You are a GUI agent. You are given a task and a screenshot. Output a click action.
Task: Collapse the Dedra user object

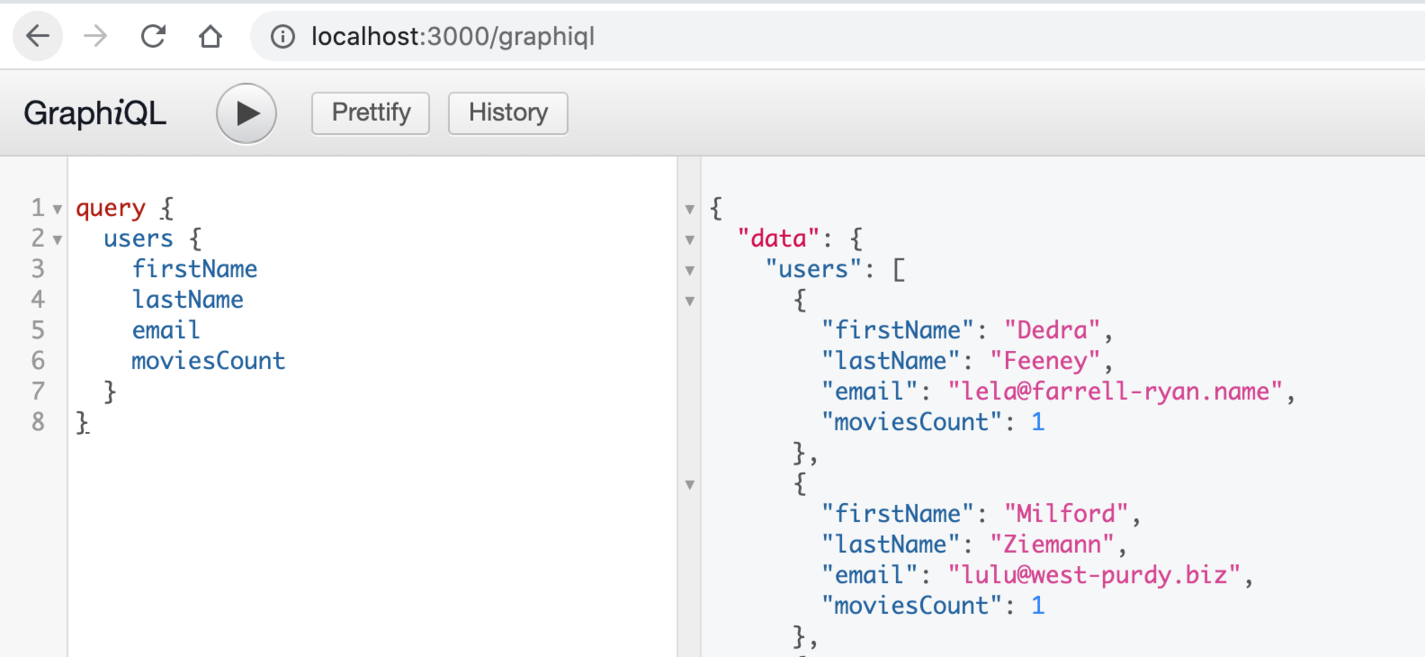click(689, 301)
